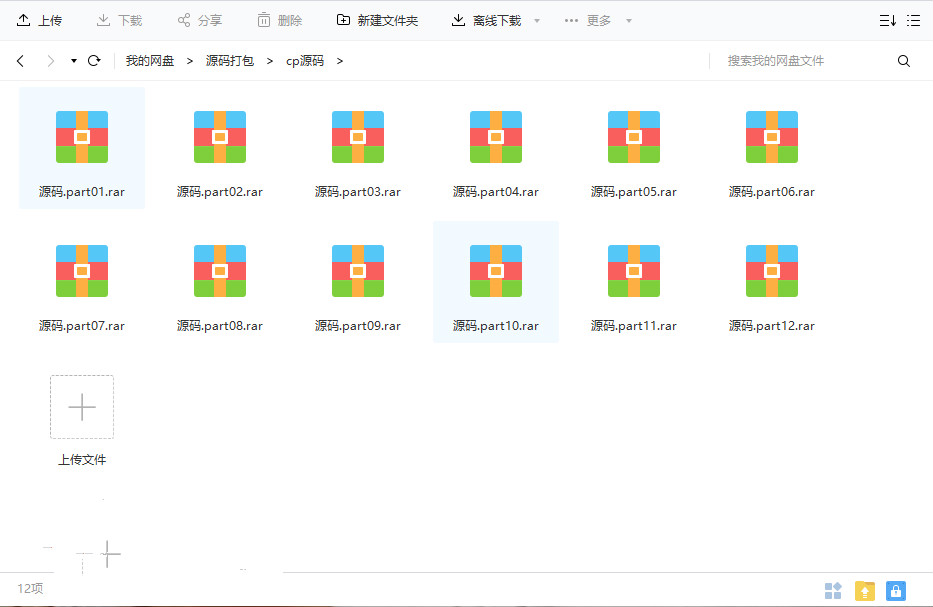Create a new folder with 新建文件夹
933x607 pixels.
pos(377,20)
